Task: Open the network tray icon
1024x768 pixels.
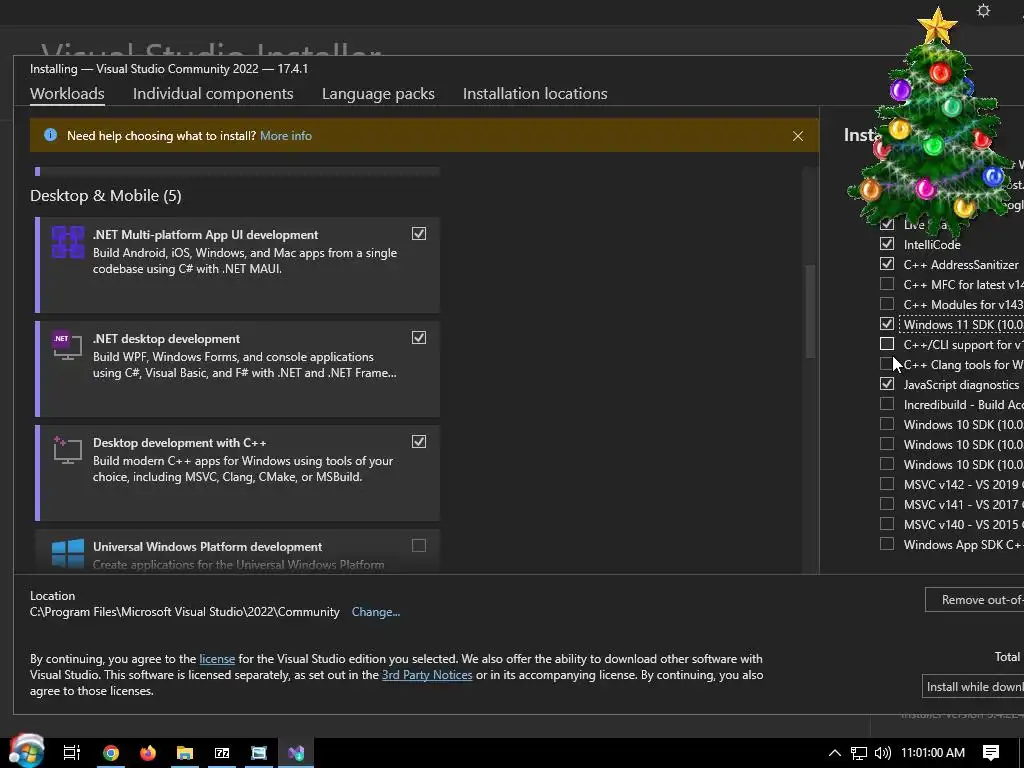Action: click(859, 753)
